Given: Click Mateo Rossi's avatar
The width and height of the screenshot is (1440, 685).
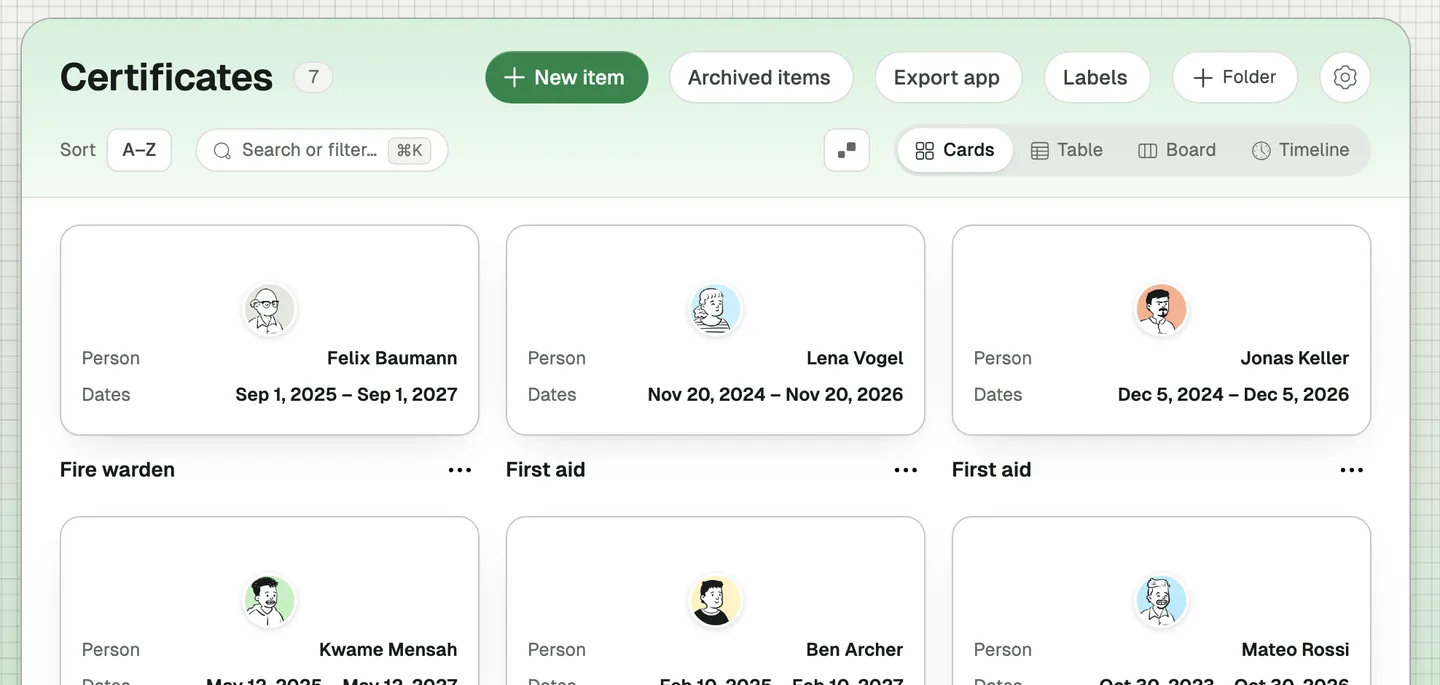Looking at the screenshot, I should click(x=1161, y=601).
